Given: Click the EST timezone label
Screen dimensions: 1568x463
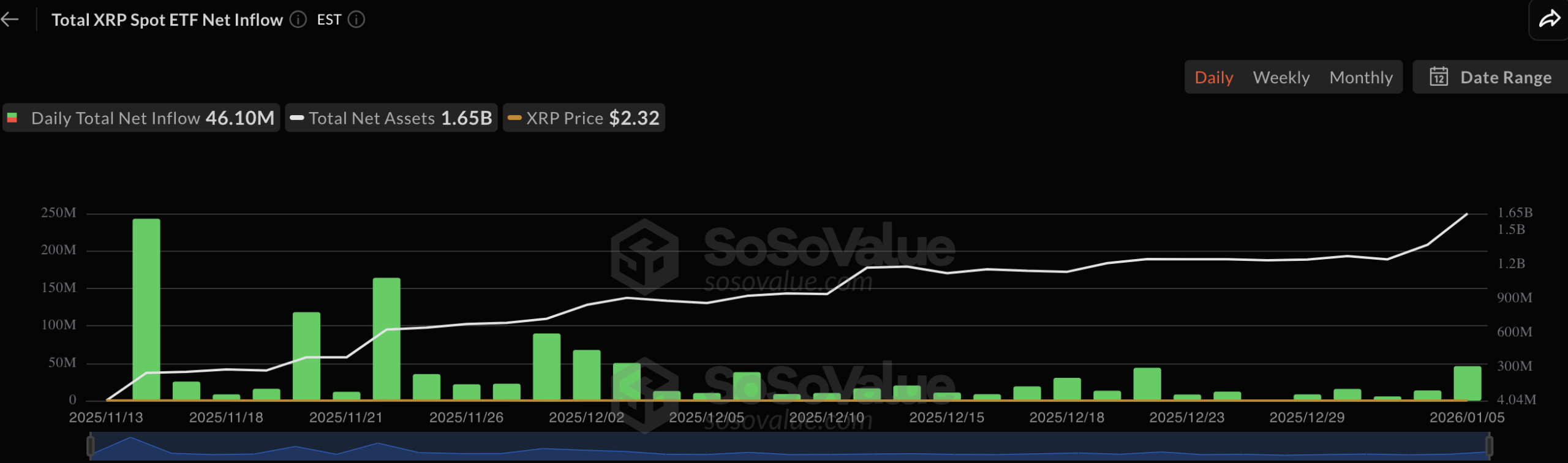Looking at the screenshot, I should tap(329, 20).
